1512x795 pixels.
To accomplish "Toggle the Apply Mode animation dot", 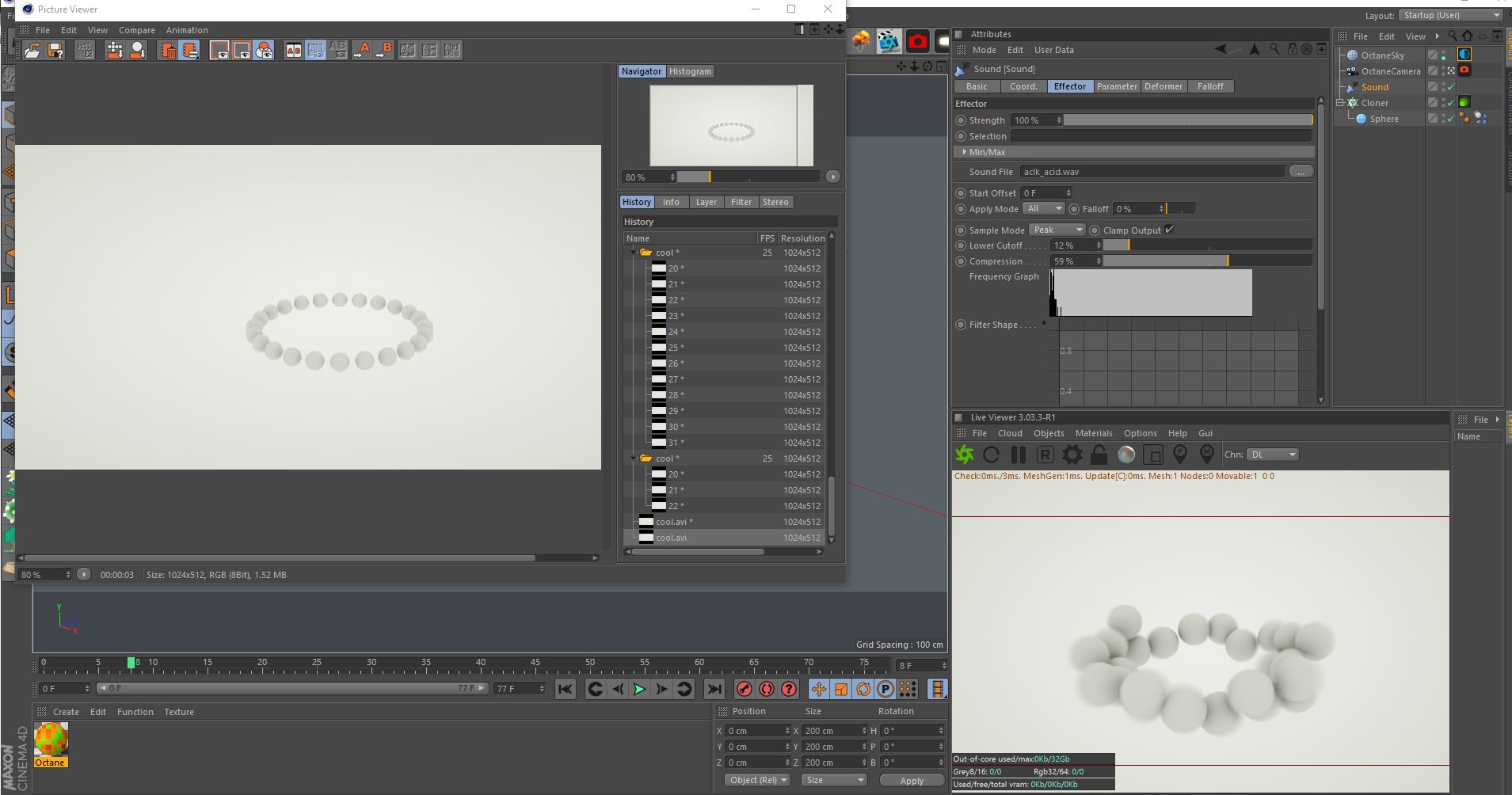I will [x=961, y=209].
